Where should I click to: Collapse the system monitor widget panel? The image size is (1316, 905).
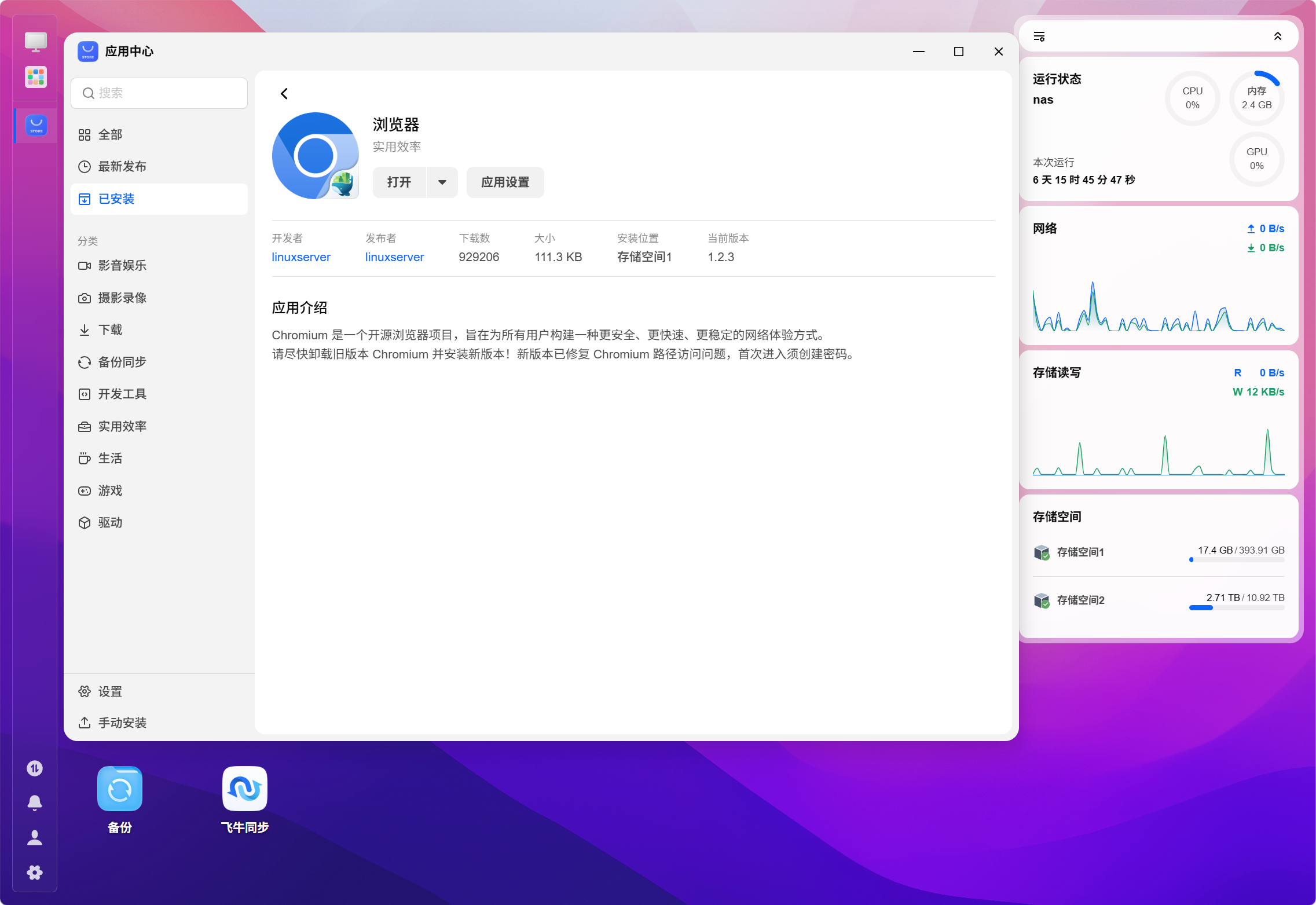click(1278, 36)
